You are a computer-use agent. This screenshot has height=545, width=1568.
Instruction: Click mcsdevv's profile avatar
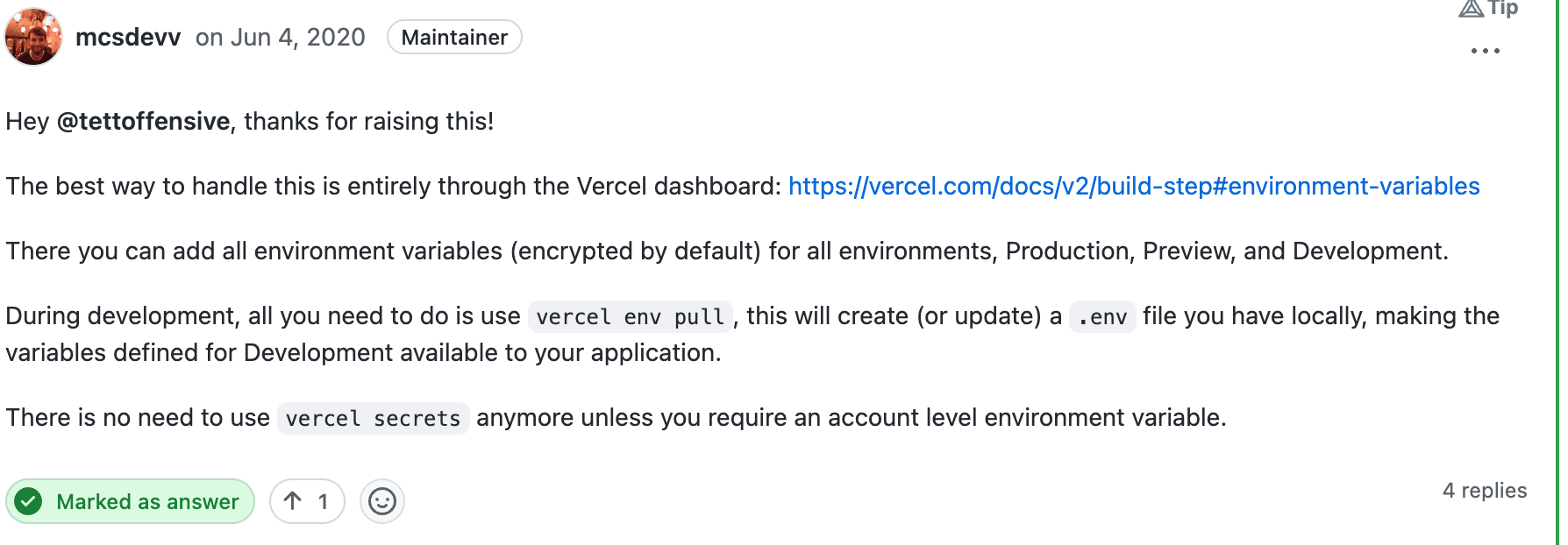point(33,38)
